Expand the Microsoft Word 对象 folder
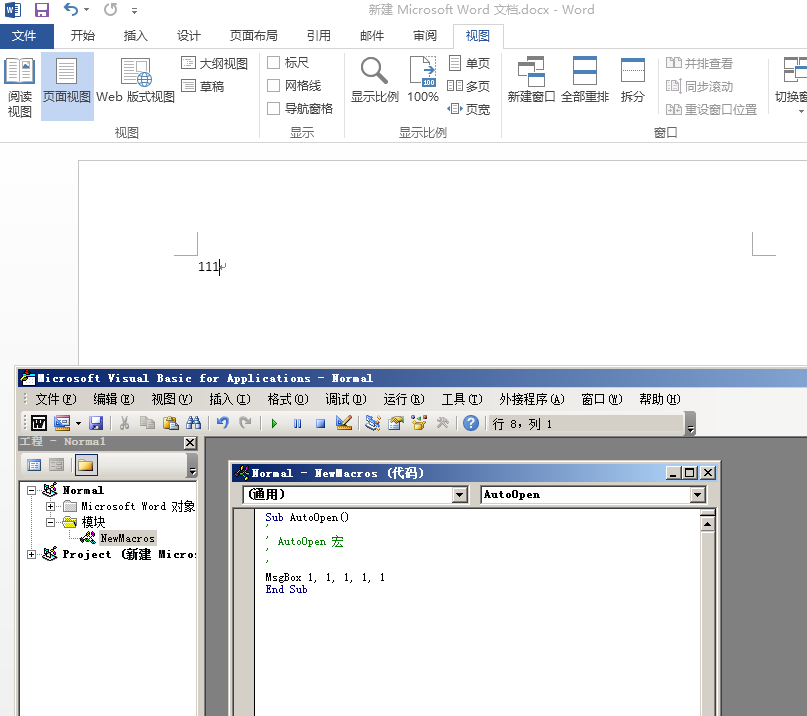The image size is (807, 716). click(x=50, y=507)
